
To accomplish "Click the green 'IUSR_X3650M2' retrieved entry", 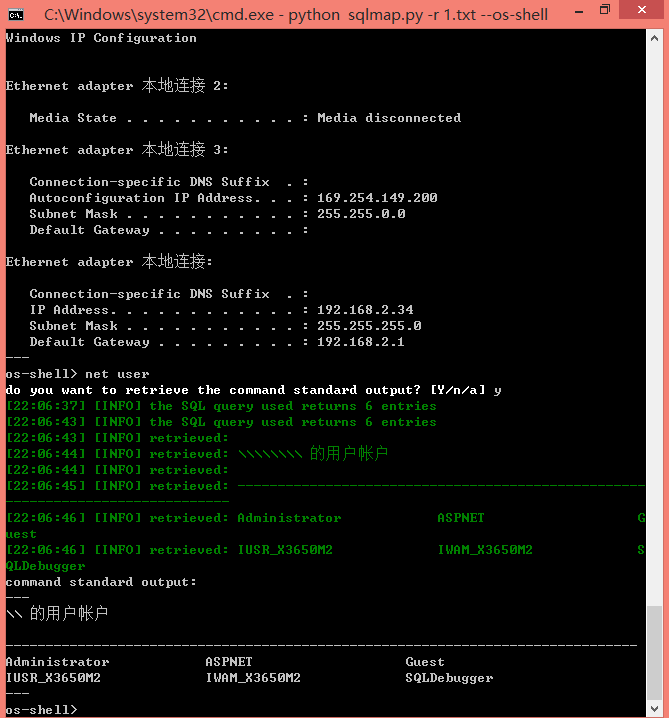I will pyautogui.click(x=285, y=550).
